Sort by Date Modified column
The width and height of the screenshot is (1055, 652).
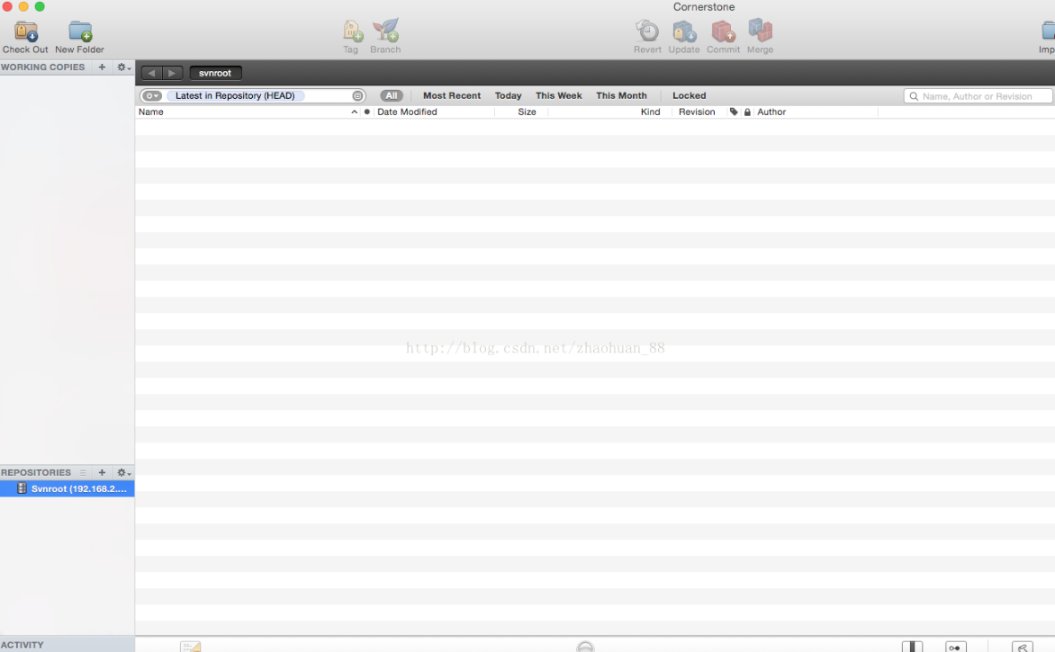point(434,112)
